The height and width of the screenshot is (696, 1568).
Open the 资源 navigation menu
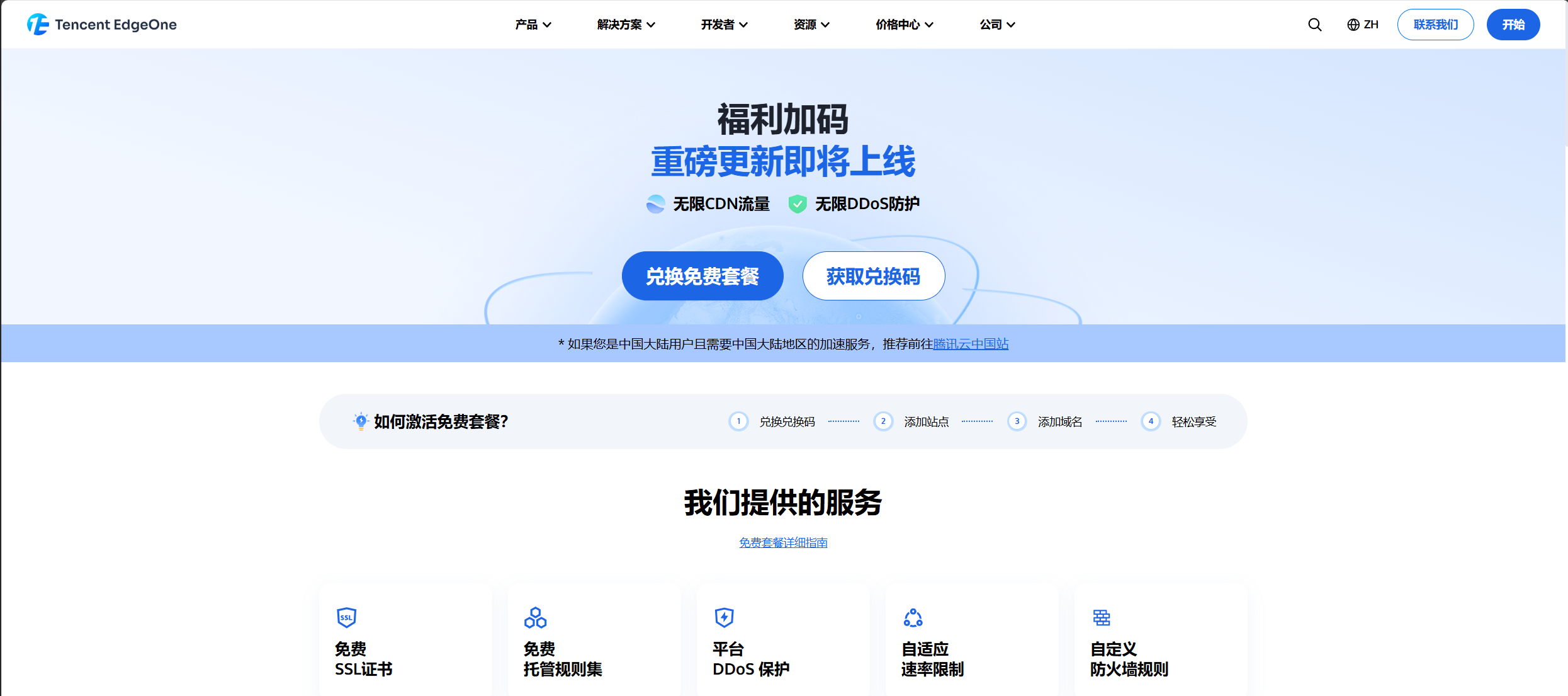811,25
